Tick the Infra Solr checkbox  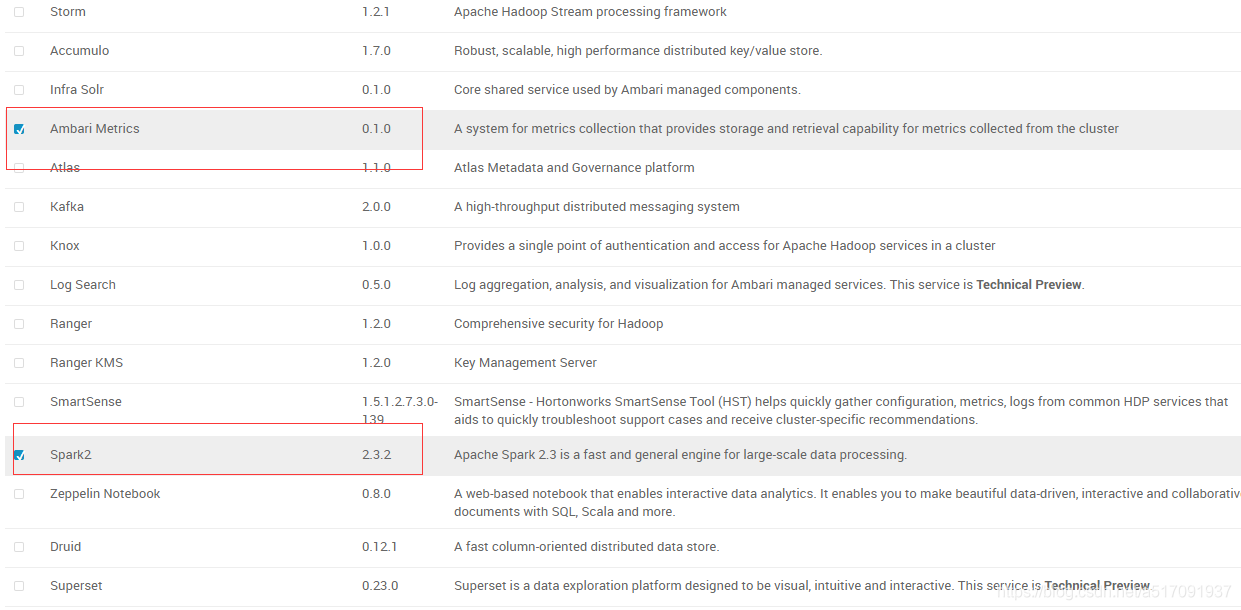19,90
